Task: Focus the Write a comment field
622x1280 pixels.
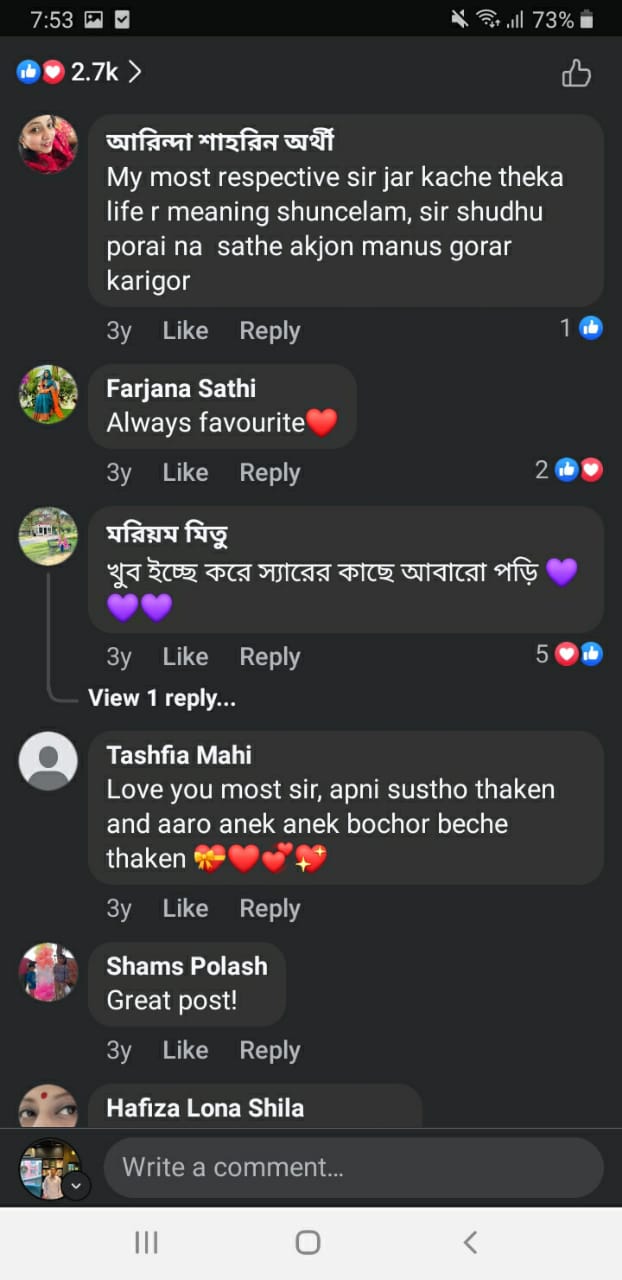Action: coord(353,1167)
